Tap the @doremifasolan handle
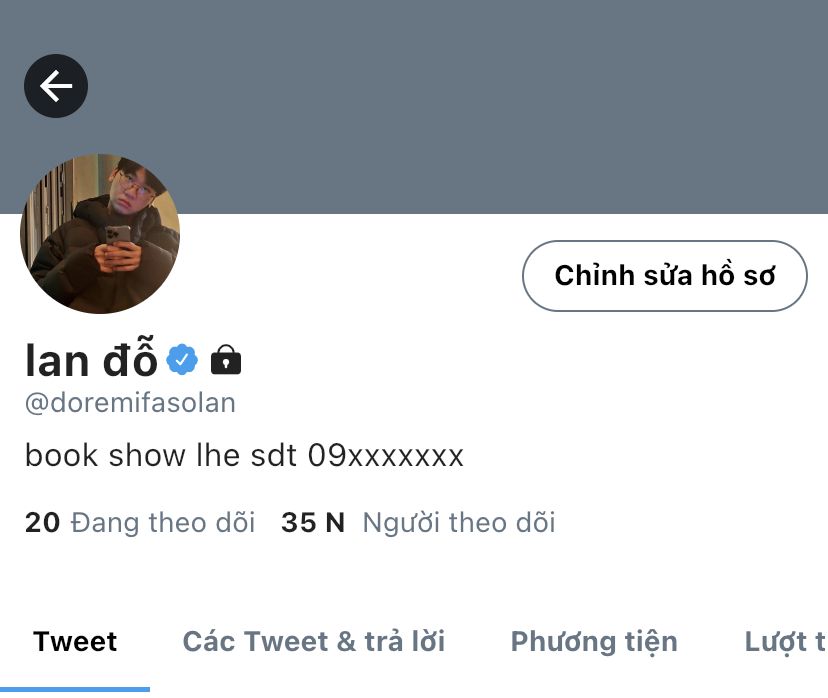Viewport: 828px width, 698px height. 130,403
